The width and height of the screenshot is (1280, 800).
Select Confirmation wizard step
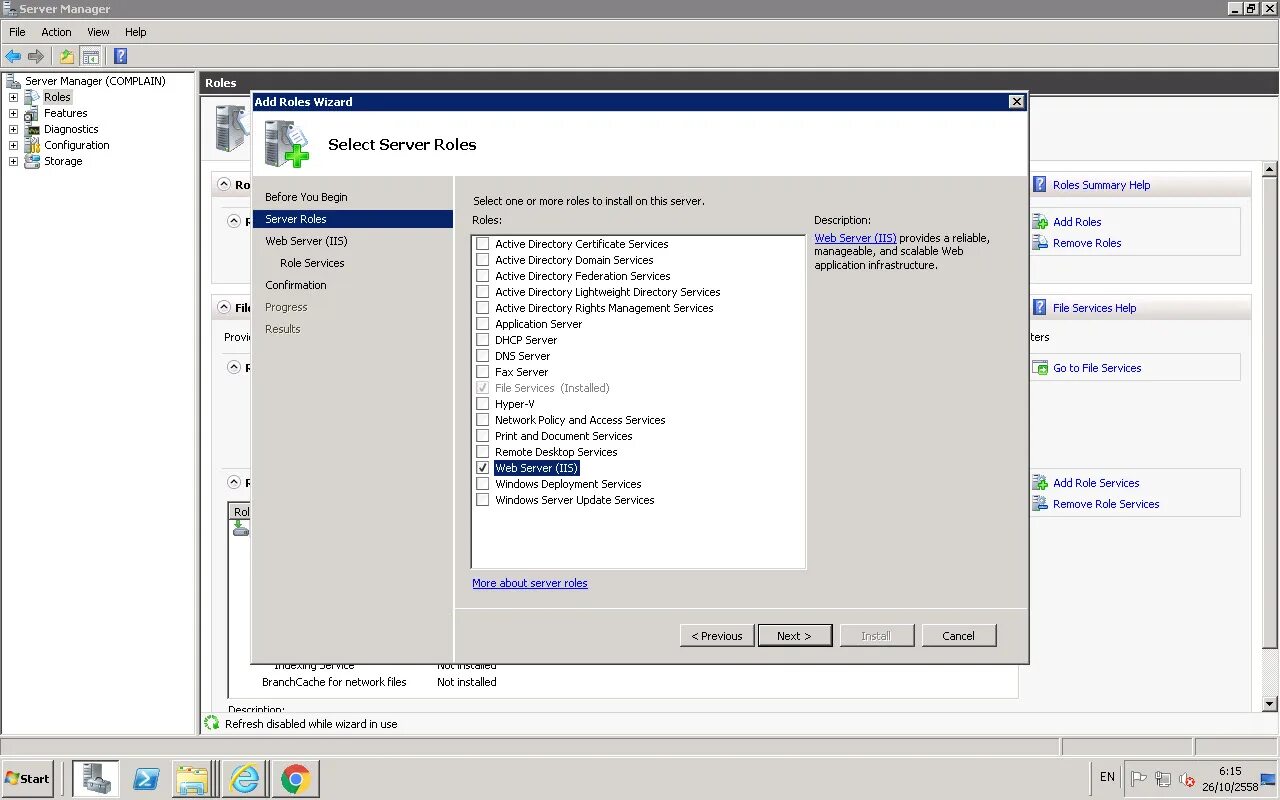click(x=296, y=285)
